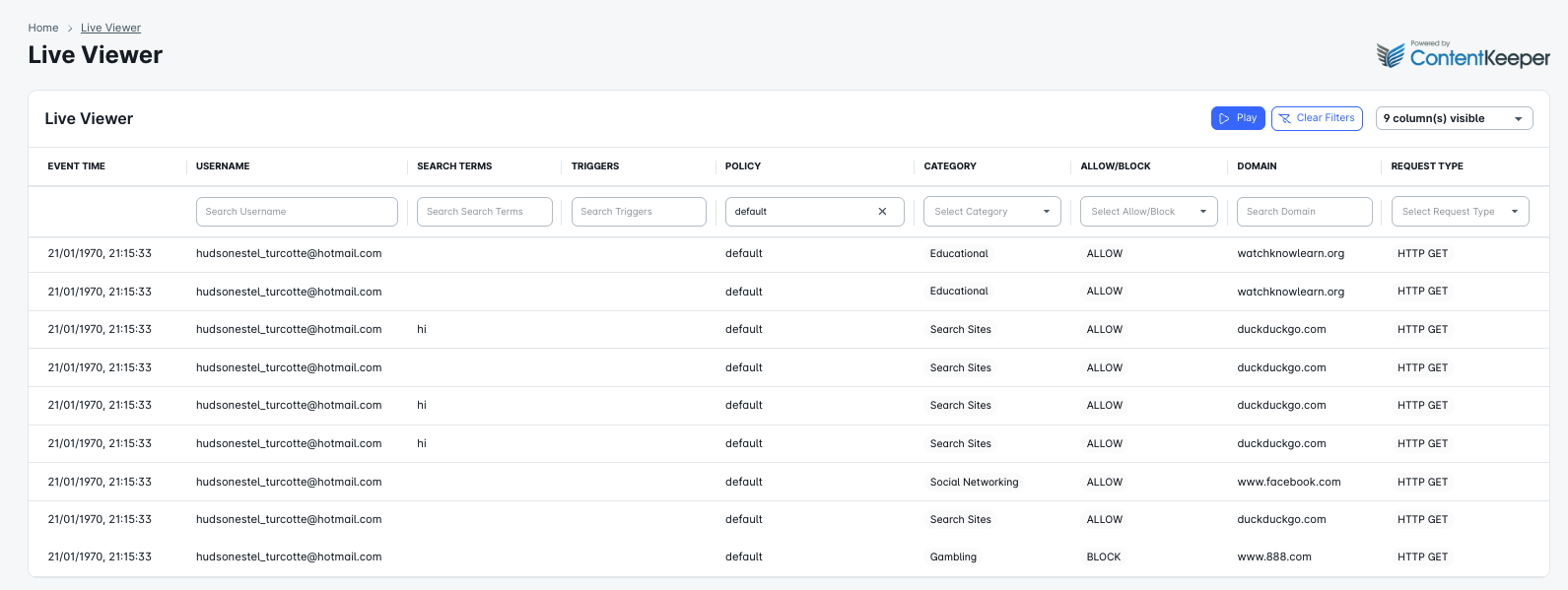The width and height of the screenshot is (1568, 590).
Task: Select the Social Networking category cell
Action: click(974, 483)
